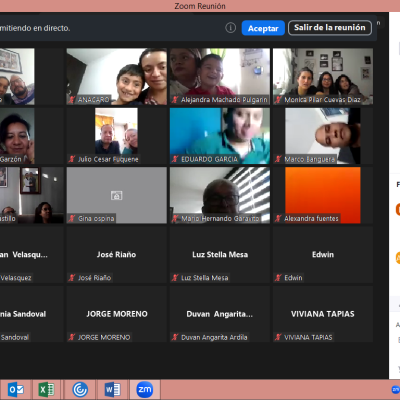Click Salir de la reunión button

pos(330,28)
